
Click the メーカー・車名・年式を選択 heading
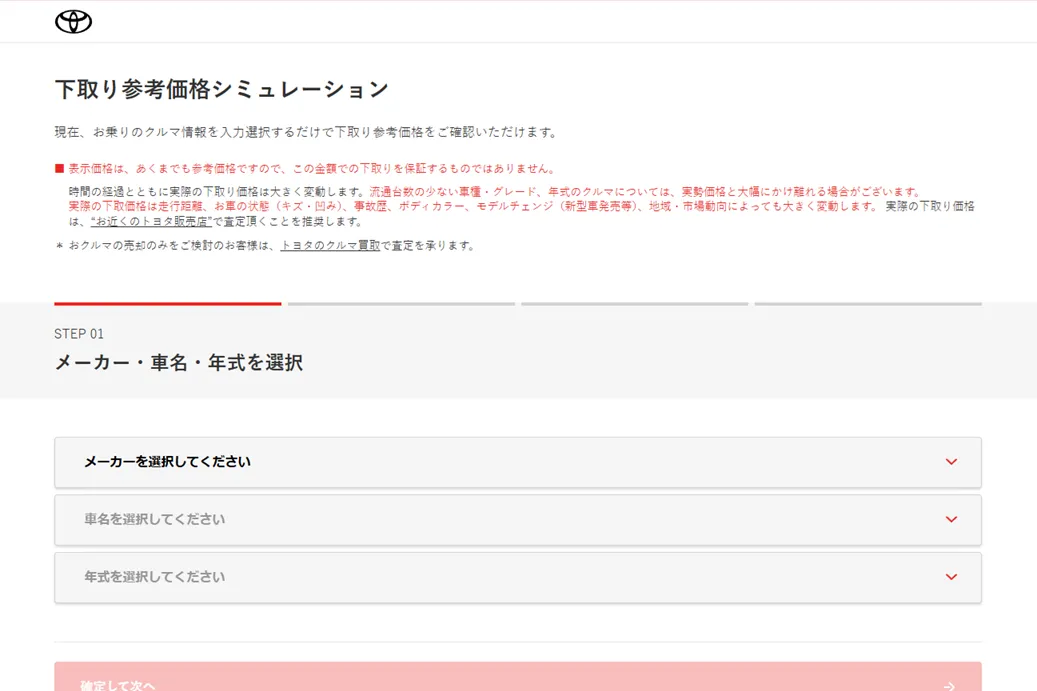[x=179, y=363]
